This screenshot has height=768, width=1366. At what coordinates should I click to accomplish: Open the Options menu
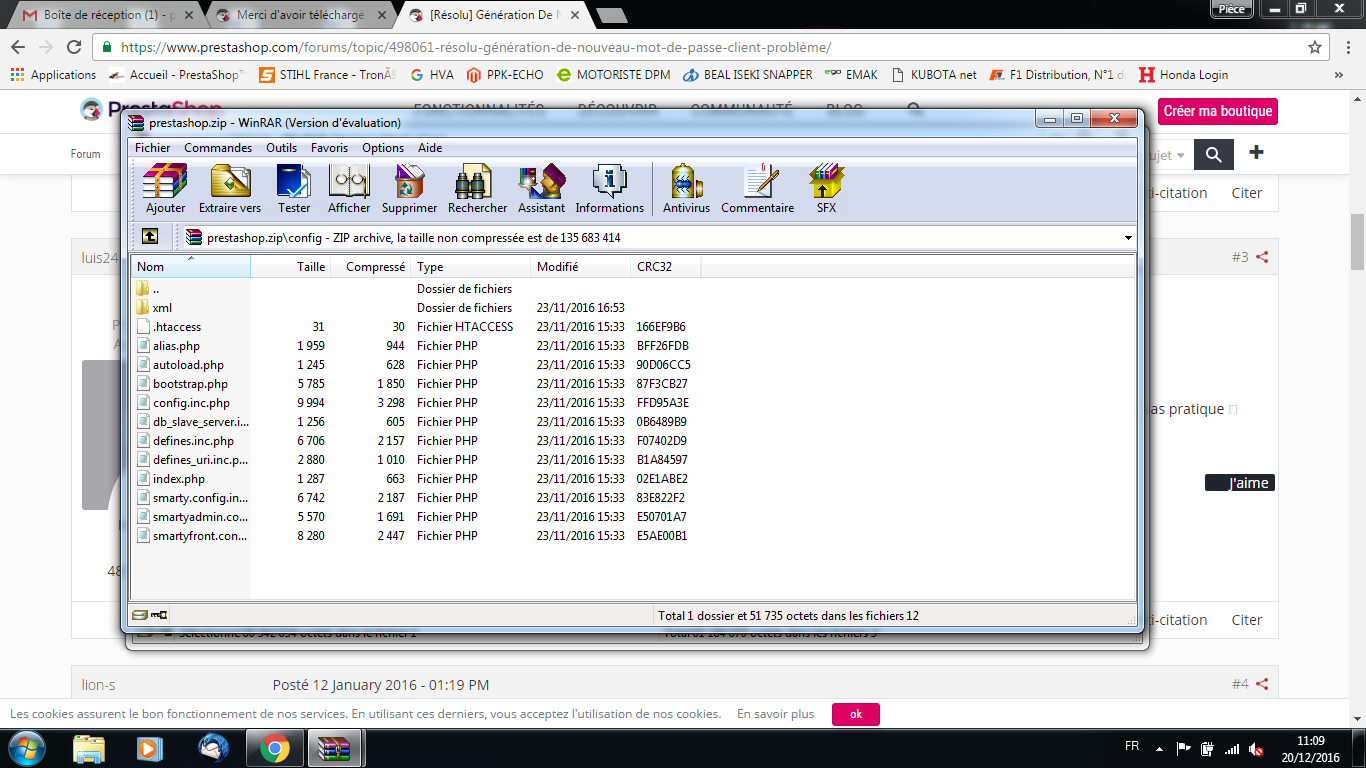click(x=383, y=148)
